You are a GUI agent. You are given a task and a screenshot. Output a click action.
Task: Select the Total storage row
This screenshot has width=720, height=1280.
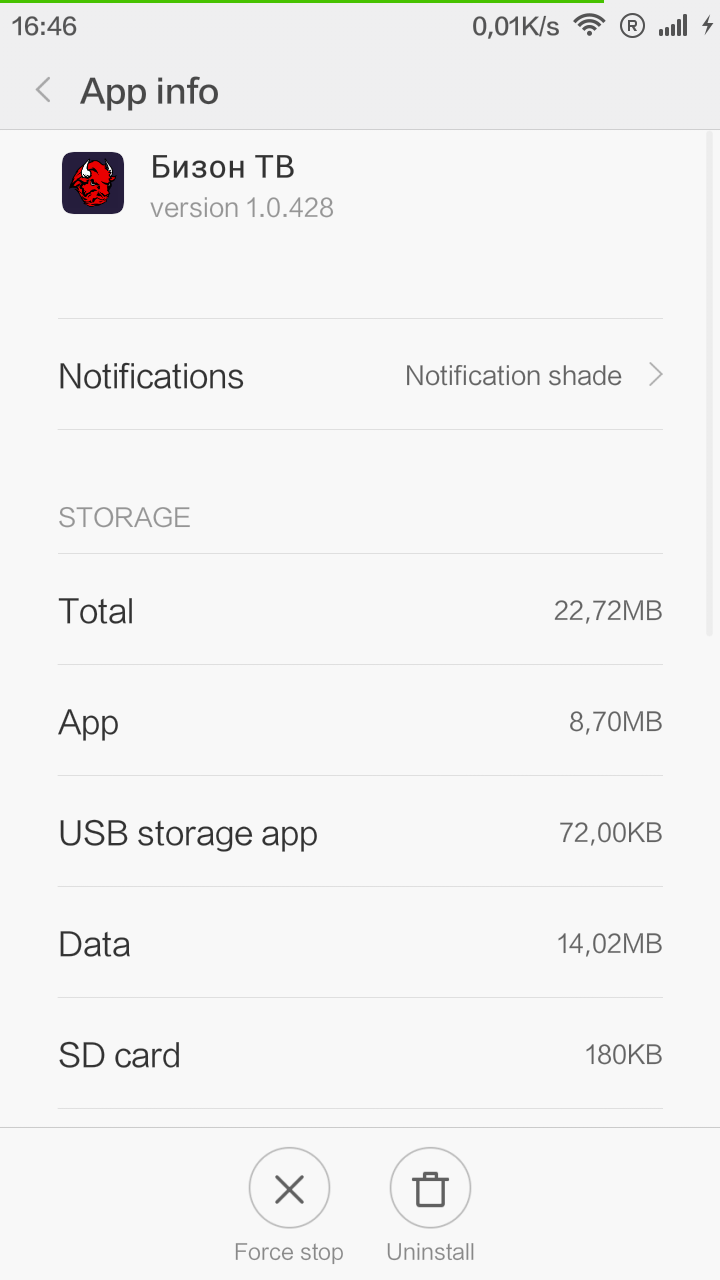click(360, 611)
